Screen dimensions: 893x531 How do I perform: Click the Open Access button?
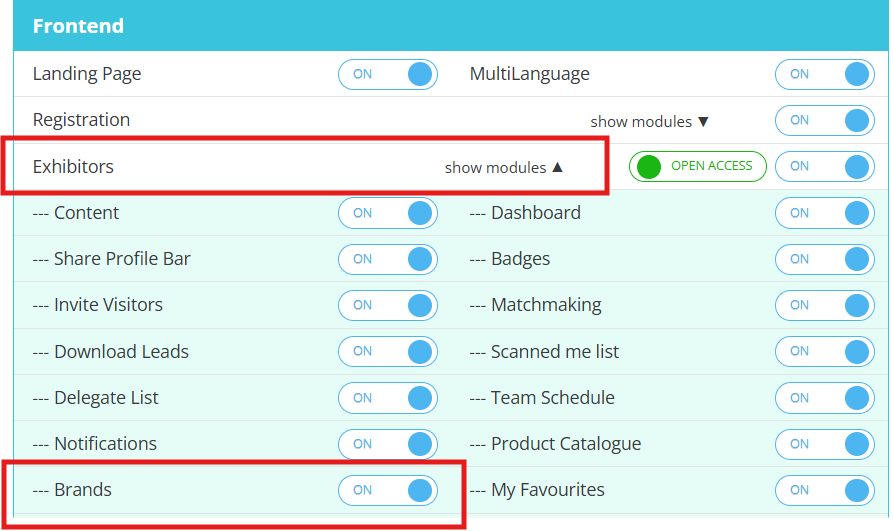[698, 166]
